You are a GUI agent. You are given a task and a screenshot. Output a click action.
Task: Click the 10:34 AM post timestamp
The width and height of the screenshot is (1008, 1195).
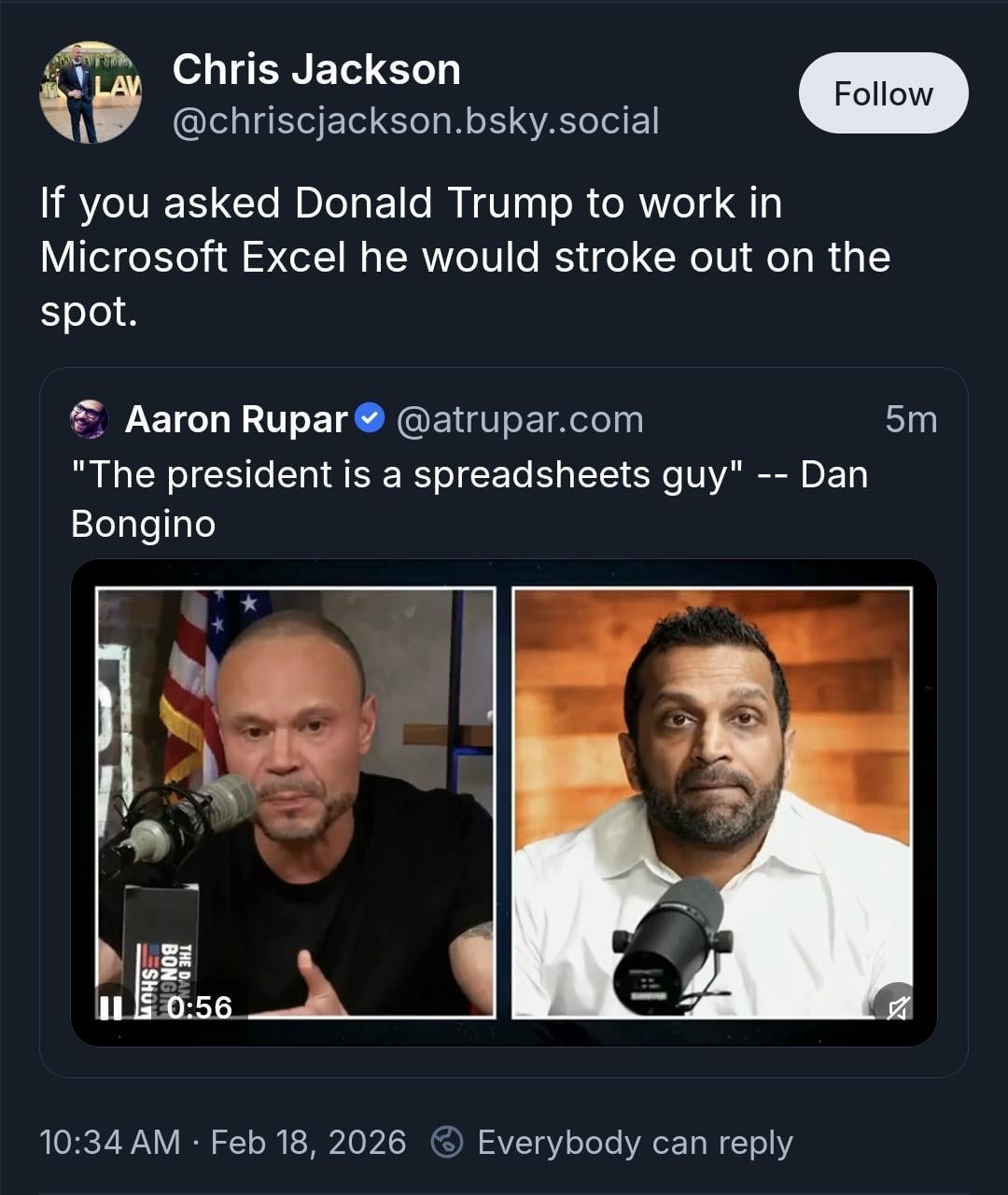pyautogui.click(x=109, y=1142)
